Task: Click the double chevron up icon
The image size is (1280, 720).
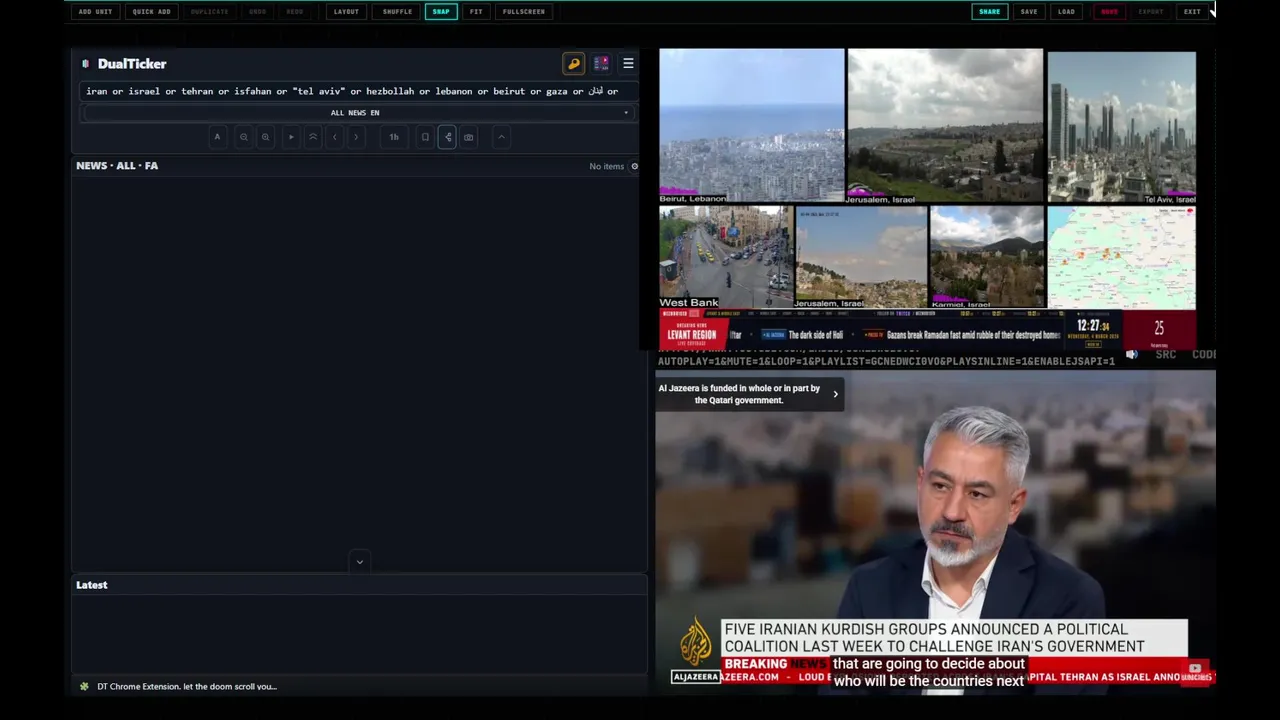Action: [x=313, y=137]
